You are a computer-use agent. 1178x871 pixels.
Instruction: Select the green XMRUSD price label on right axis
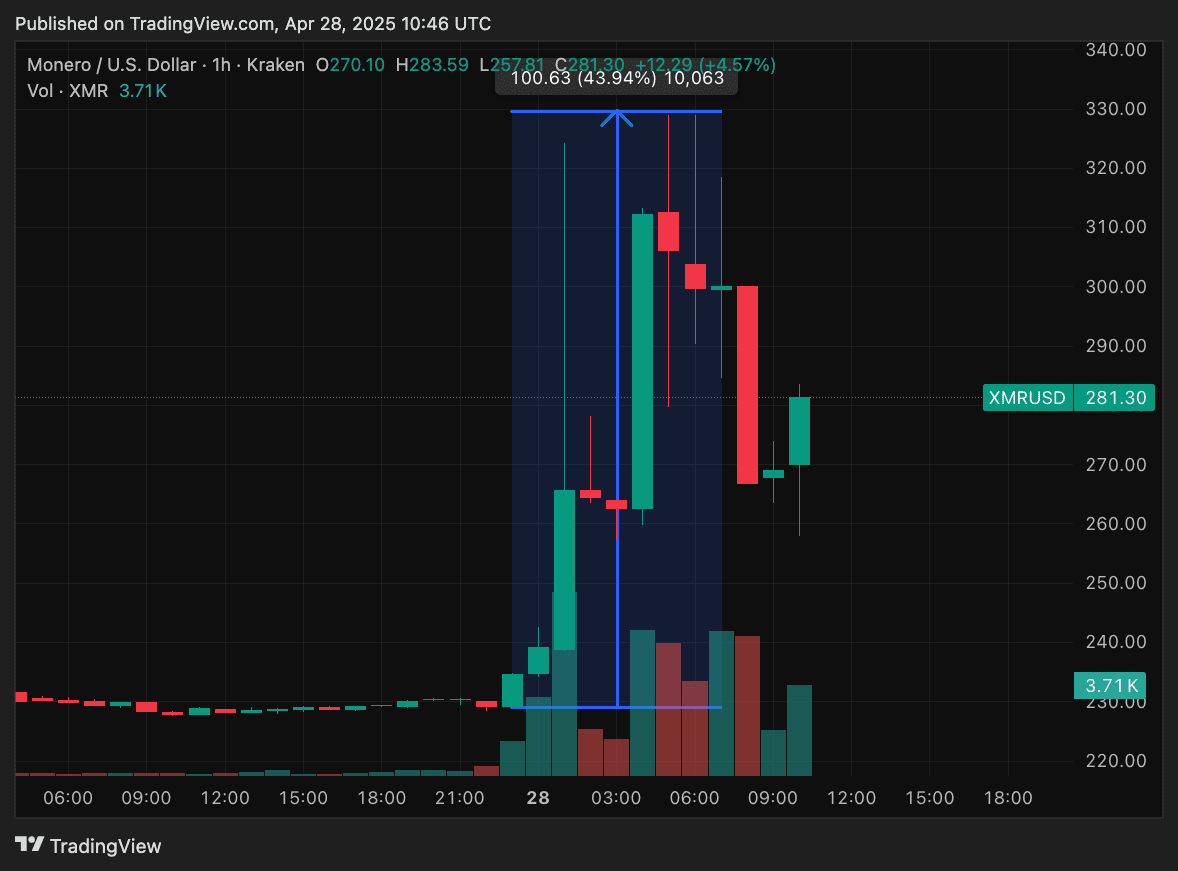[1067, 397]
